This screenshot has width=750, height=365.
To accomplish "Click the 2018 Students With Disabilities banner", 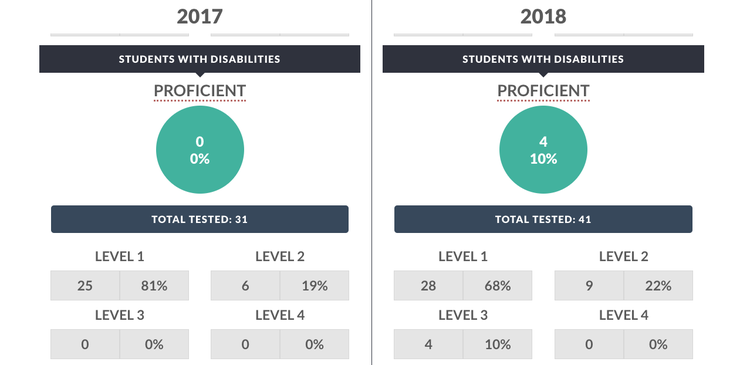I will pos(543,59).
